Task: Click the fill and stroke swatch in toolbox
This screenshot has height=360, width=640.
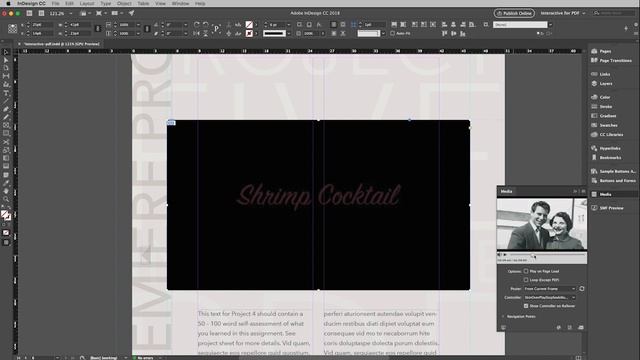Action: pyautogui.click(x=5, y=215)
